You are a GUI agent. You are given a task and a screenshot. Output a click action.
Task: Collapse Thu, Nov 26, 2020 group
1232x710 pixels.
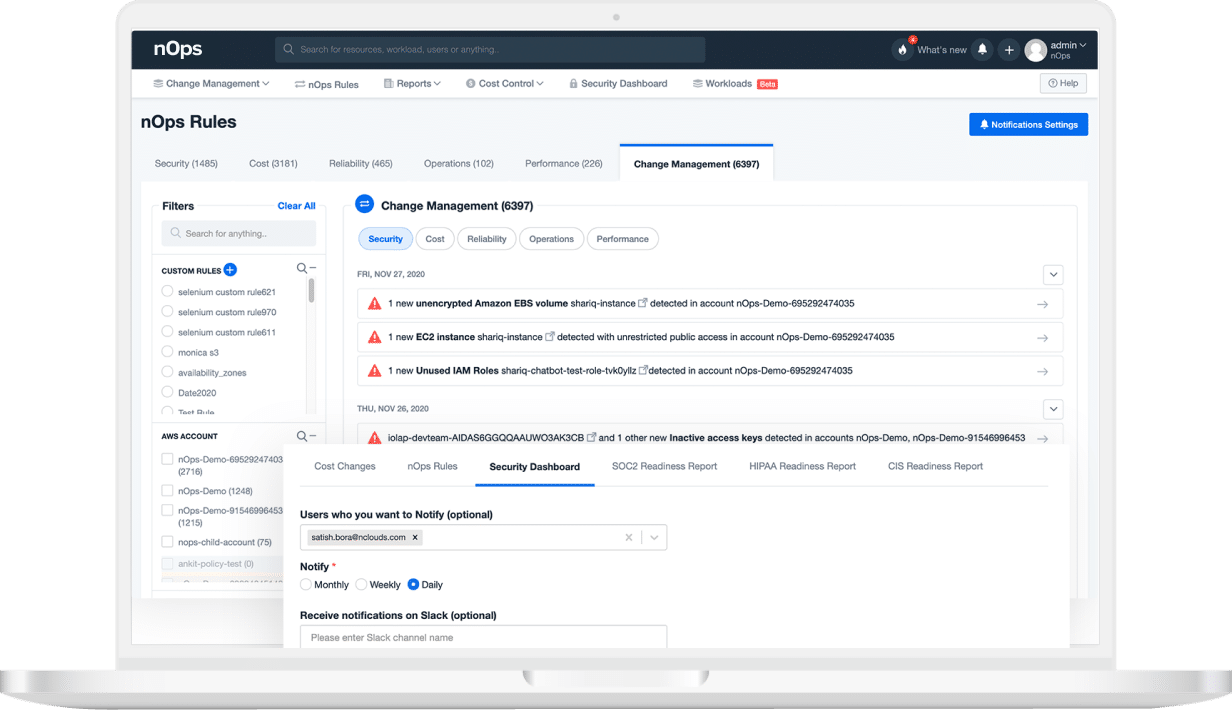tap(1053, 409)
